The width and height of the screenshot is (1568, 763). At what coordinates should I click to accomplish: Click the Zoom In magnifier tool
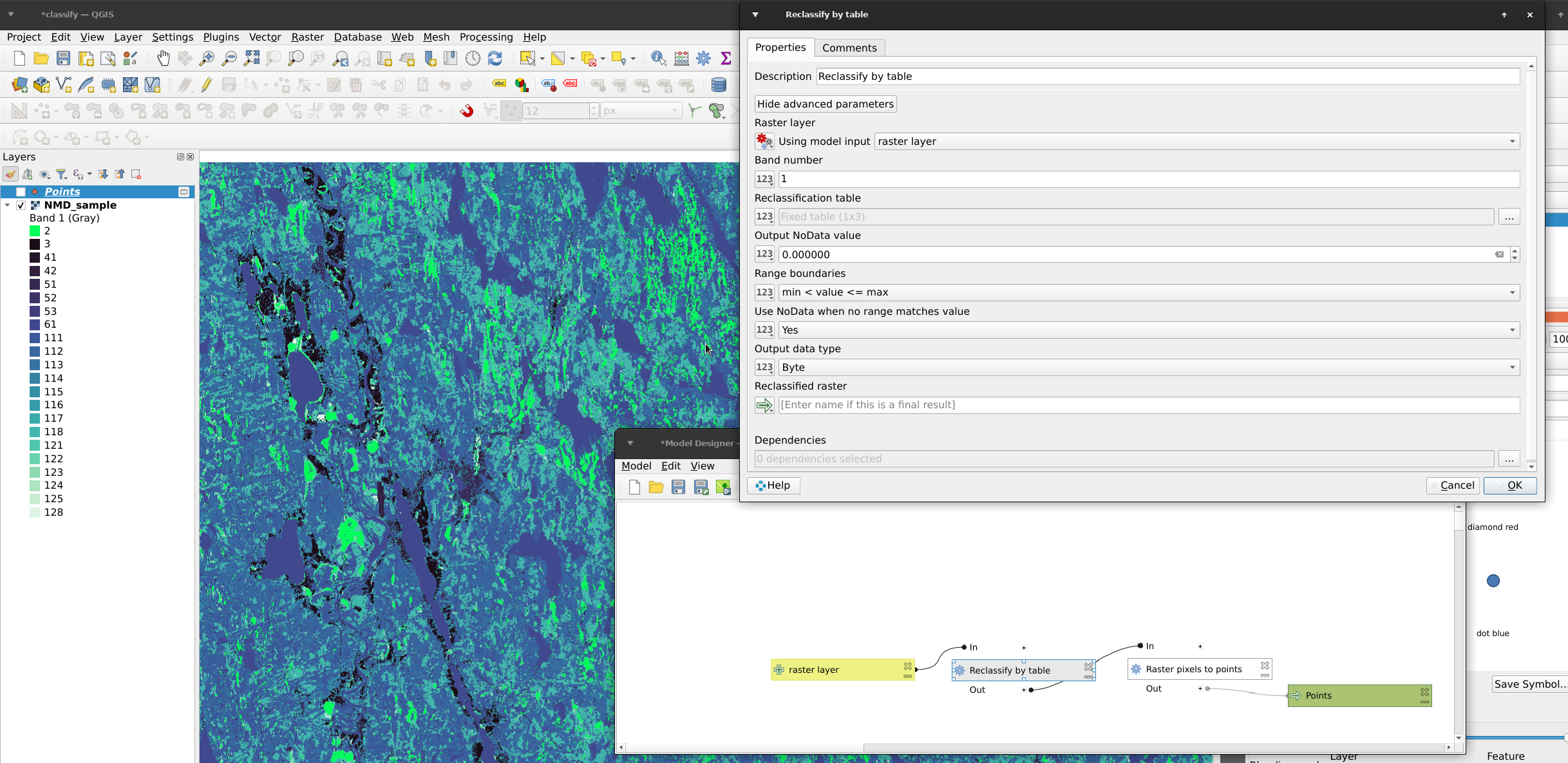coord(206,59)
